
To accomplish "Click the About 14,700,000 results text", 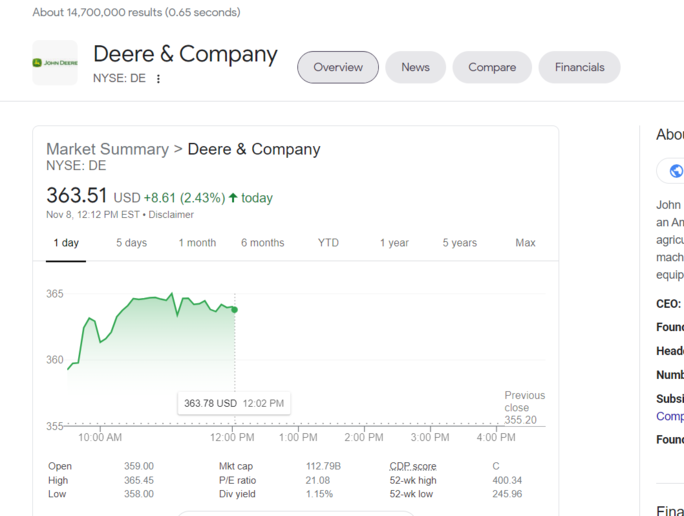I will click(137, 12).
